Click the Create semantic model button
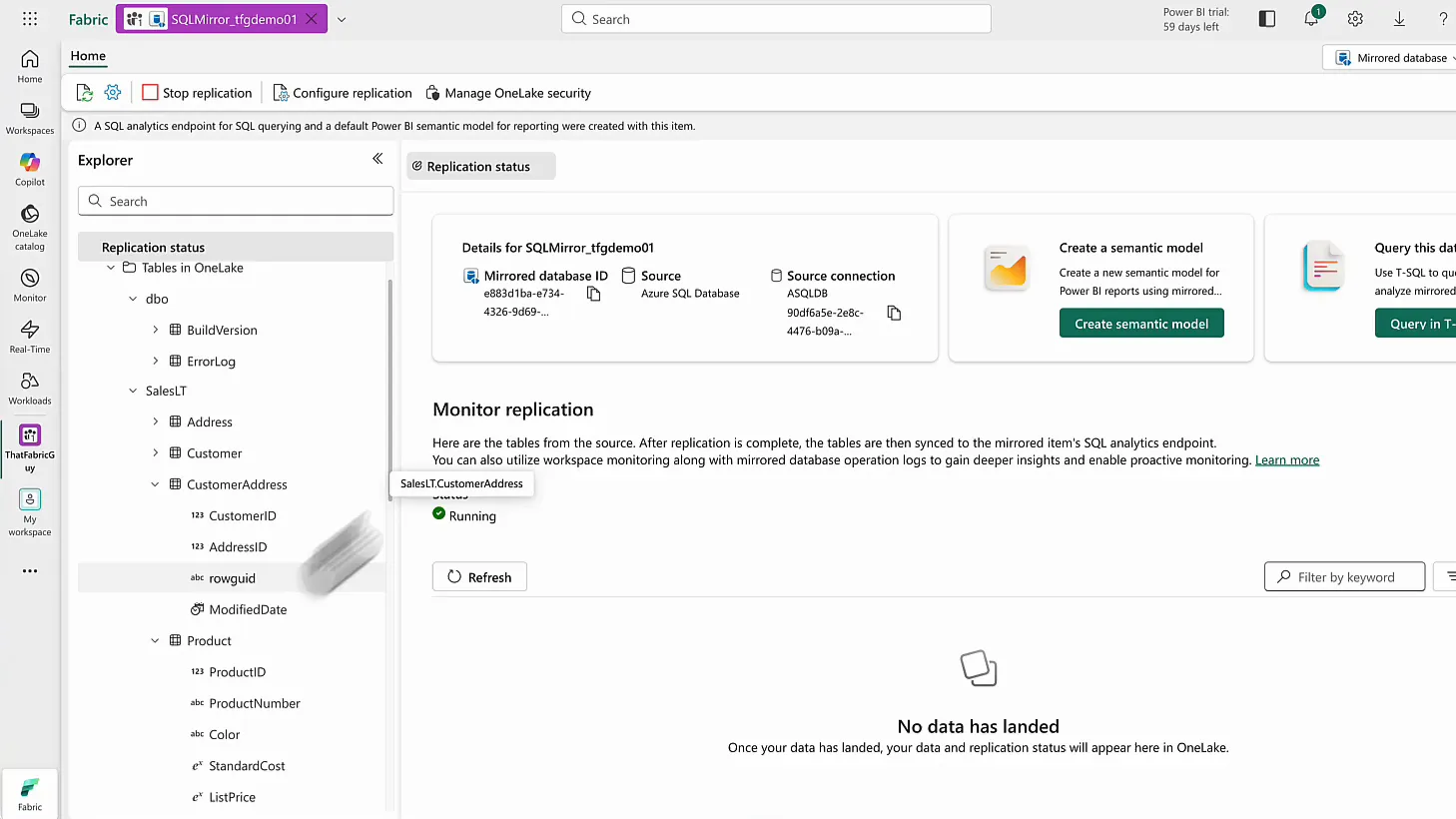The height and width of the screenshot is (819, 1456). [1141, 324]
